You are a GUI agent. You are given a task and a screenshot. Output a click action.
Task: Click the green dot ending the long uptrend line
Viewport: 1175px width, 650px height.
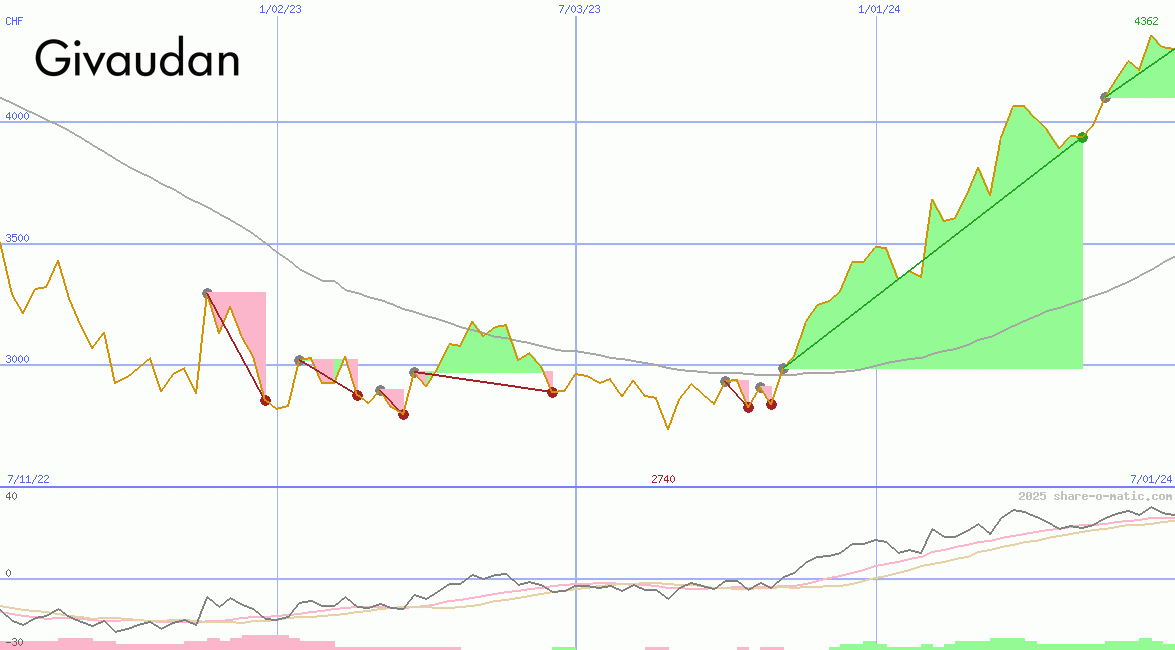tap(1082, 137)
